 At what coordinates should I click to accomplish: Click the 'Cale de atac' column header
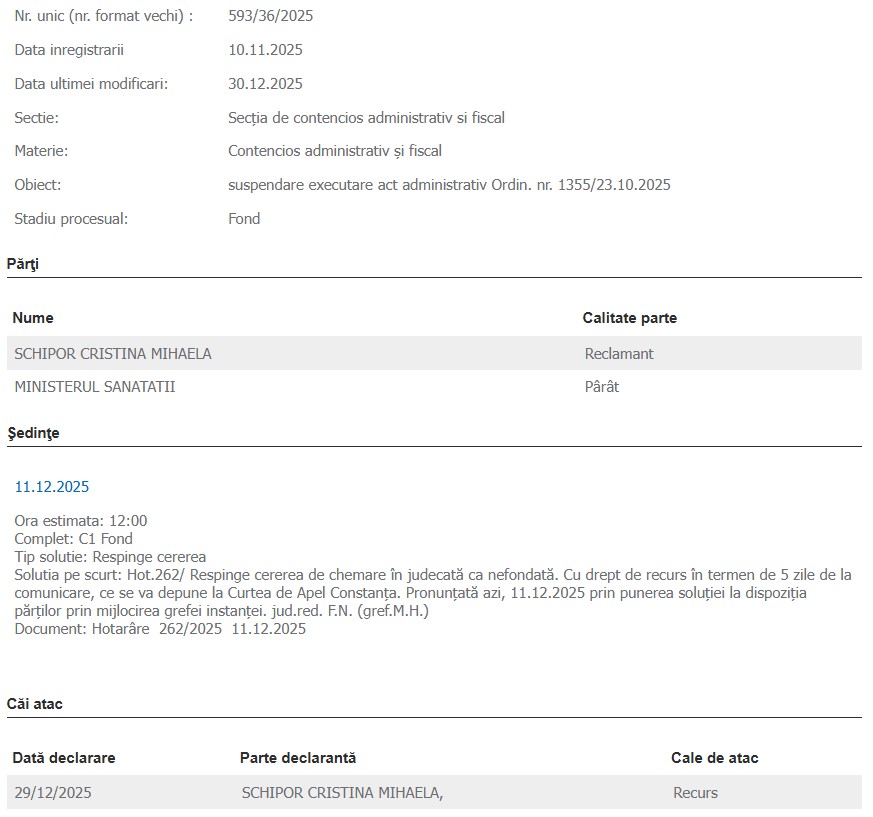pyautogui.click(x=715, y=758)
